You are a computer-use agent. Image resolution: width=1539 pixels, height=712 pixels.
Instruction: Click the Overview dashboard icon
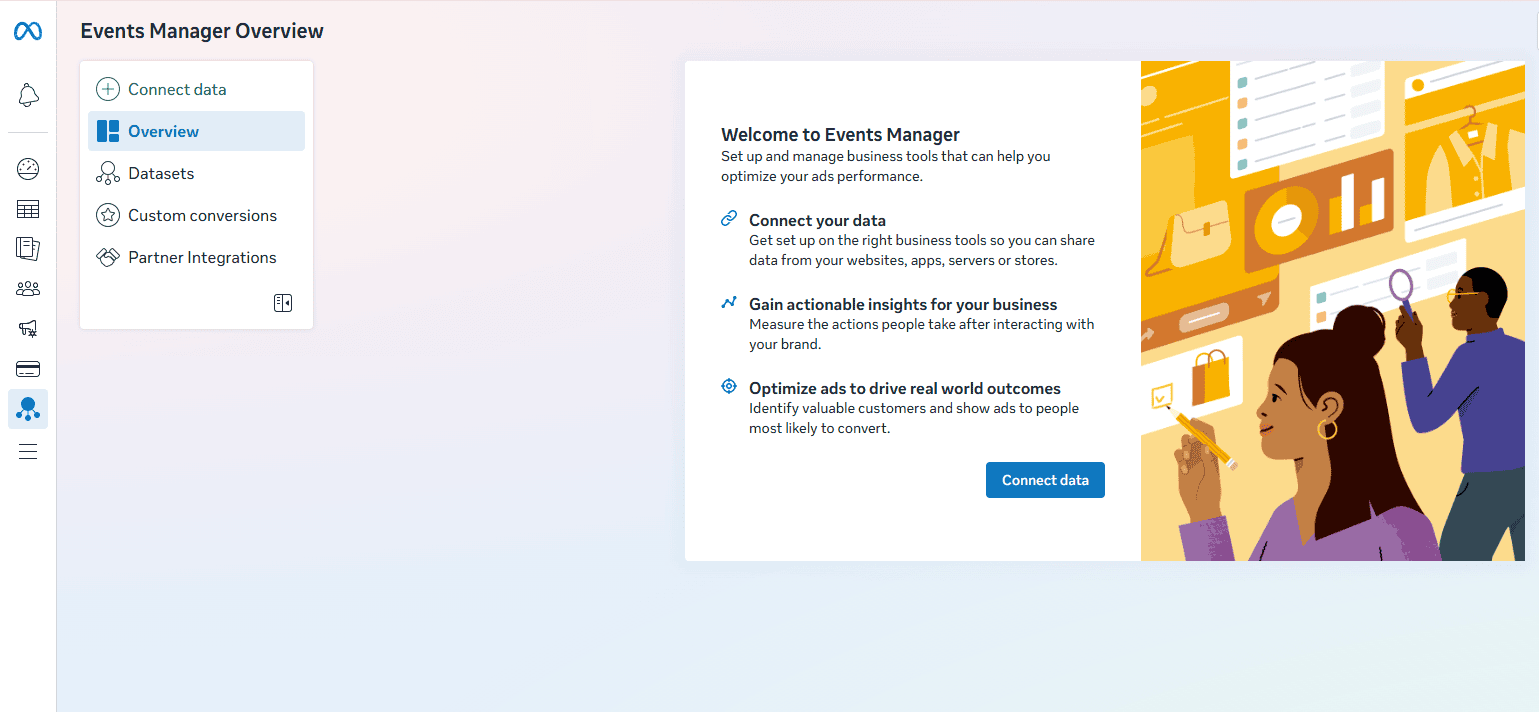point(108,131)
